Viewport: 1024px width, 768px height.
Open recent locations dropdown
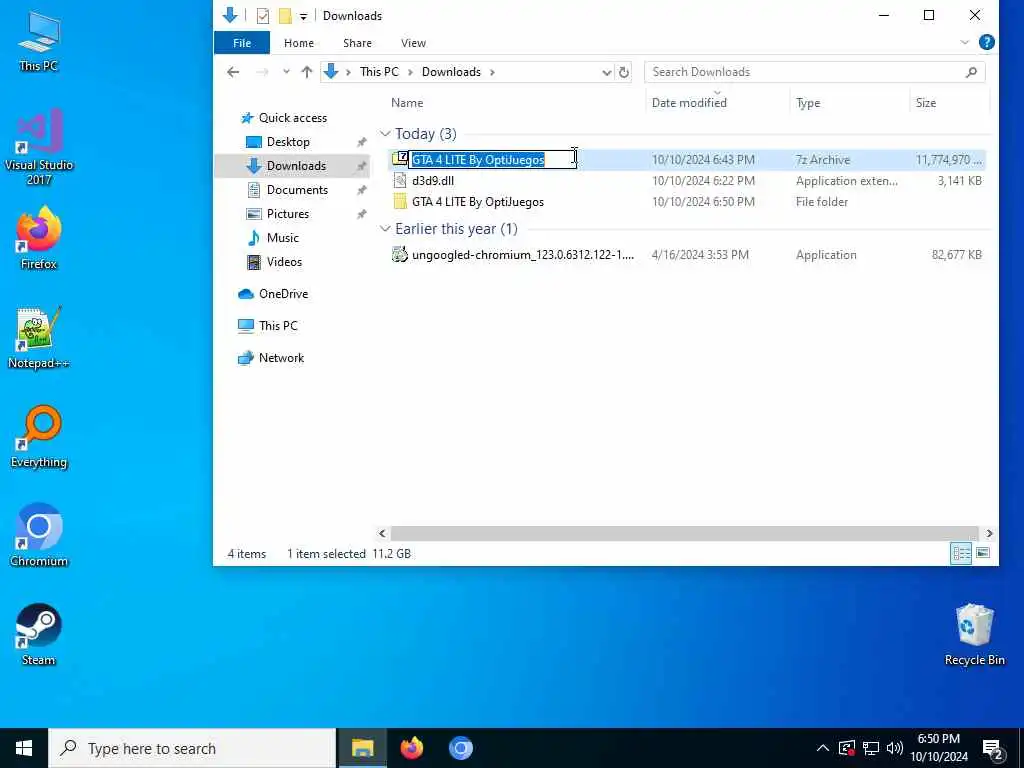[286, 72]
